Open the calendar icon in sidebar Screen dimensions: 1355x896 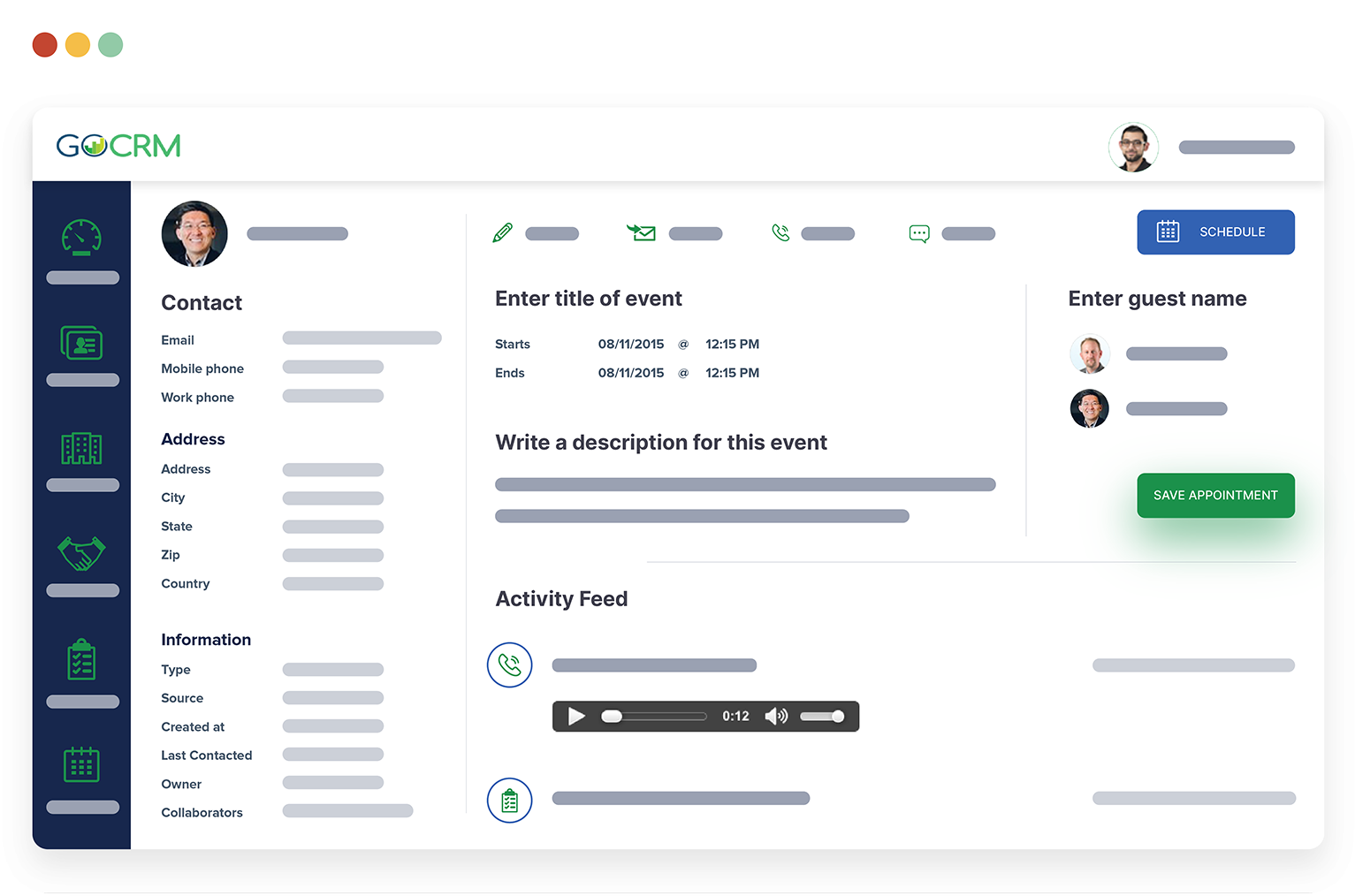point(81,764)
